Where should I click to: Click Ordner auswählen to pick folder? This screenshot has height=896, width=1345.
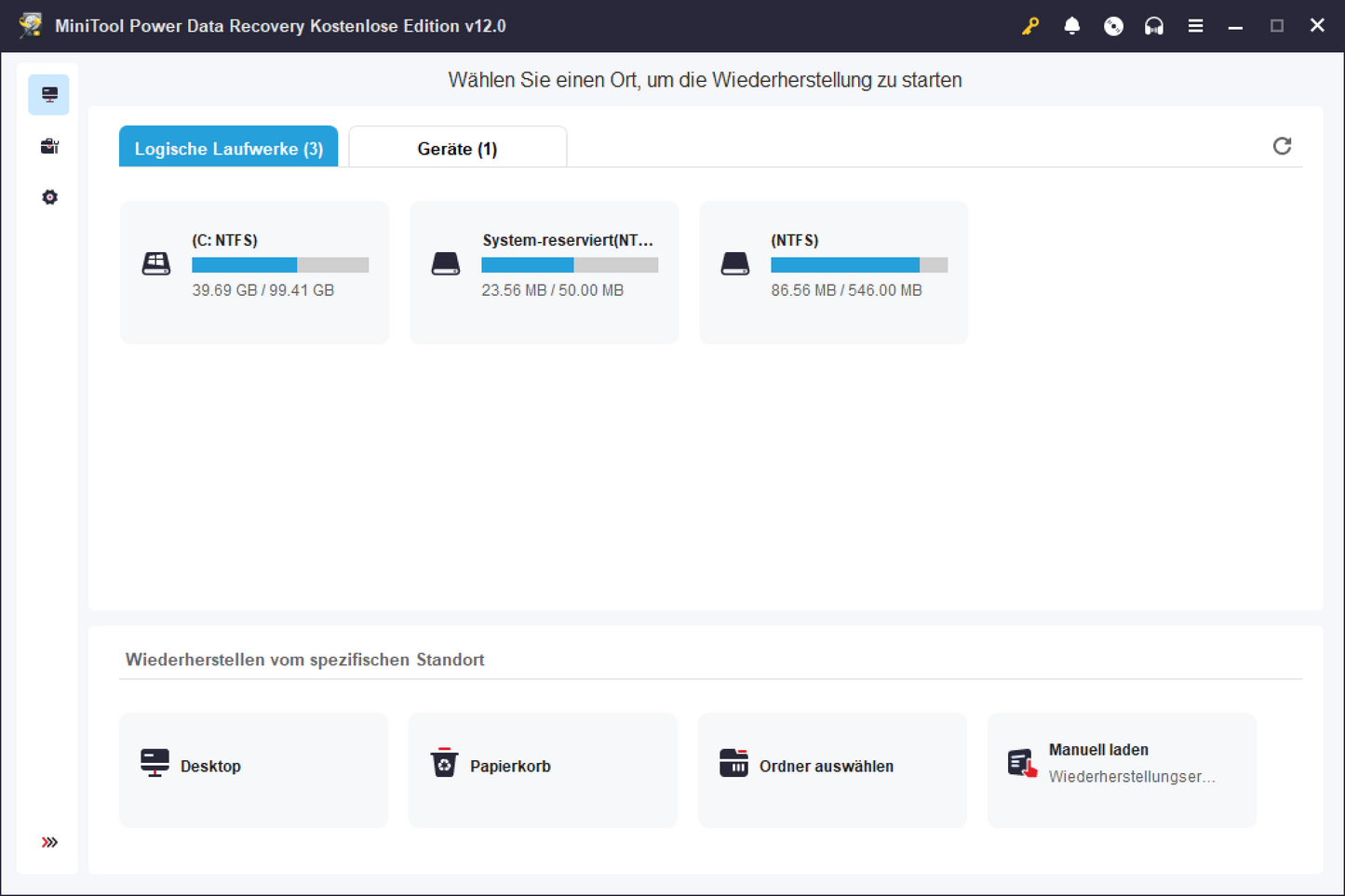tap(832, 769)
